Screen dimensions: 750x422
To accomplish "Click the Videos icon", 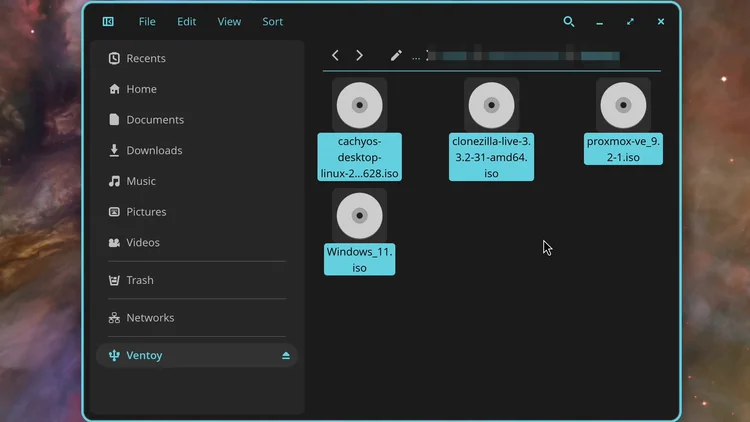I will point(114,243).
